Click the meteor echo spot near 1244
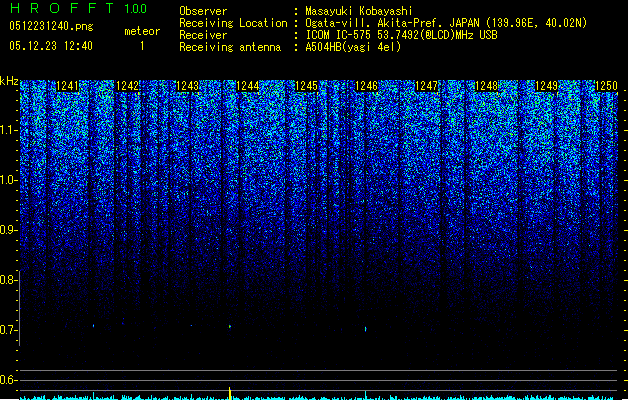Viewport: 629px width, 400px height. [x=230, y=327]
